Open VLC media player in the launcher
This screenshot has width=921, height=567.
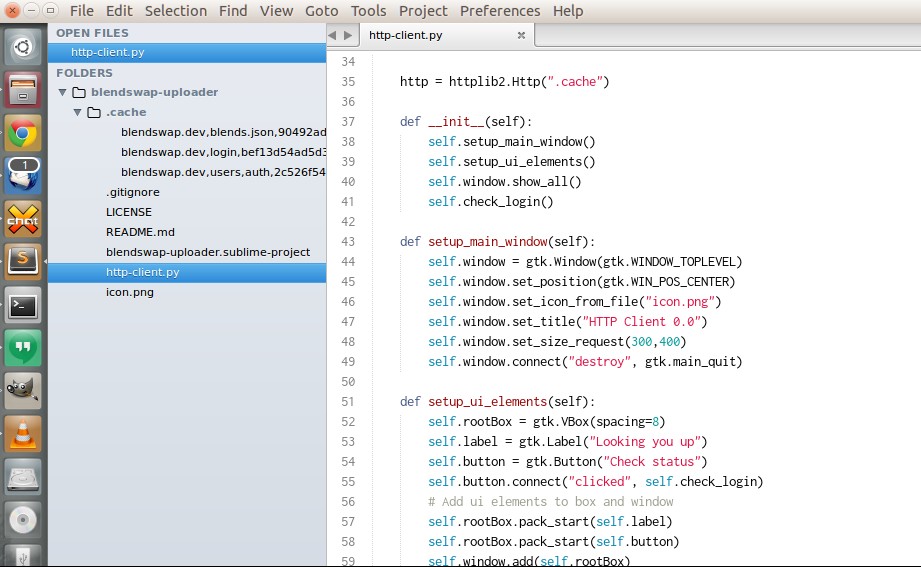pyautogui.click(x=23, y=433)
